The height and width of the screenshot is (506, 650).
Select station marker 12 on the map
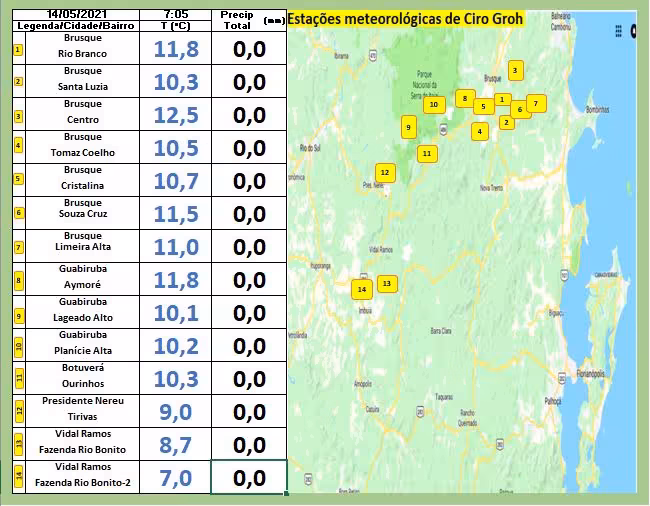click(385, 172)
